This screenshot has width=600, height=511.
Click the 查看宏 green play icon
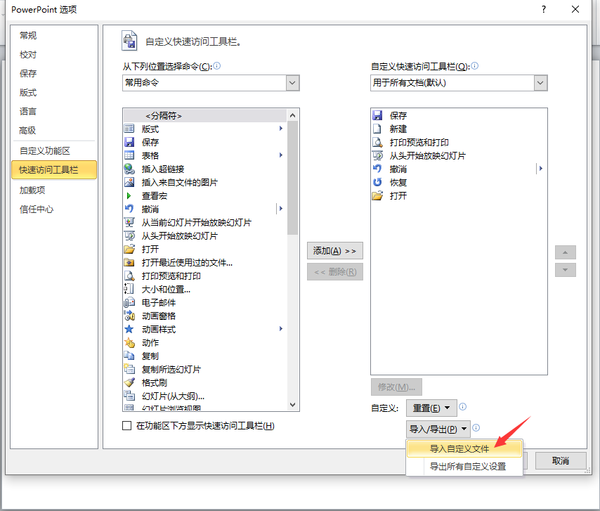[x=129, y=196]
